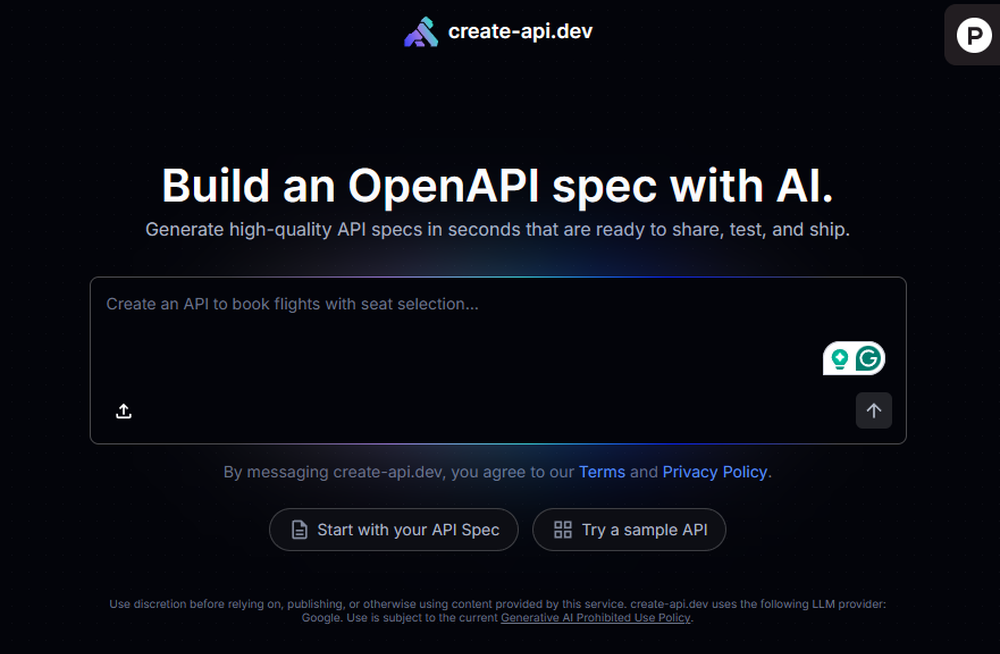Viewport: 1000px width, 654px height.
Task: Click the document icon on Start with your API Spec
Action: tap(298, 529)
